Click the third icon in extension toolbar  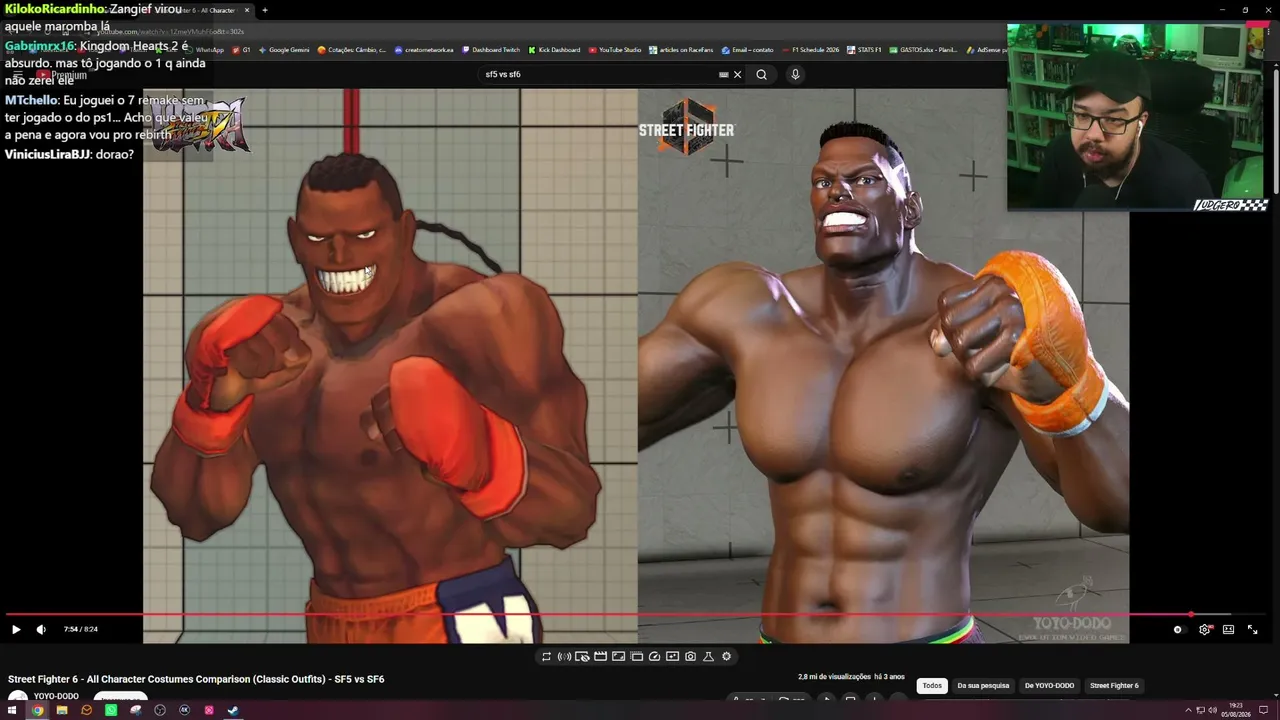(x=582, y=656)
